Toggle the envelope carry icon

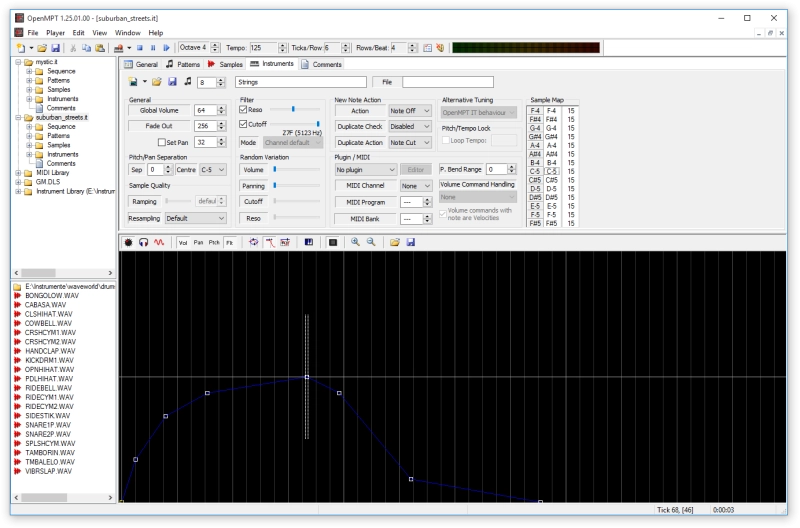tap(285, 242)
